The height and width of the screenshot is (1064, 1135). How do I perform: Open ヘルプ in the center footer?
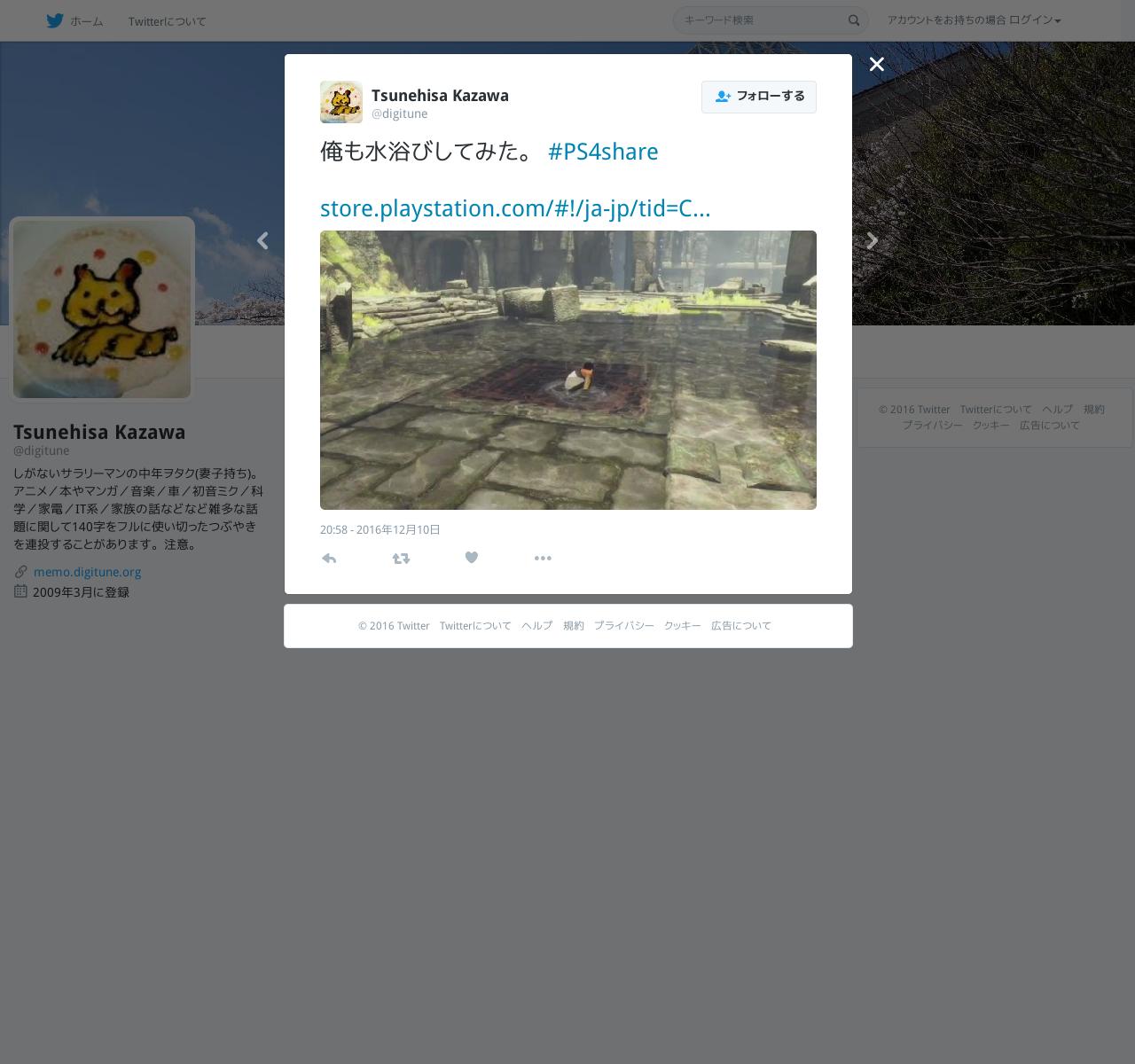[x=536, y=626]
